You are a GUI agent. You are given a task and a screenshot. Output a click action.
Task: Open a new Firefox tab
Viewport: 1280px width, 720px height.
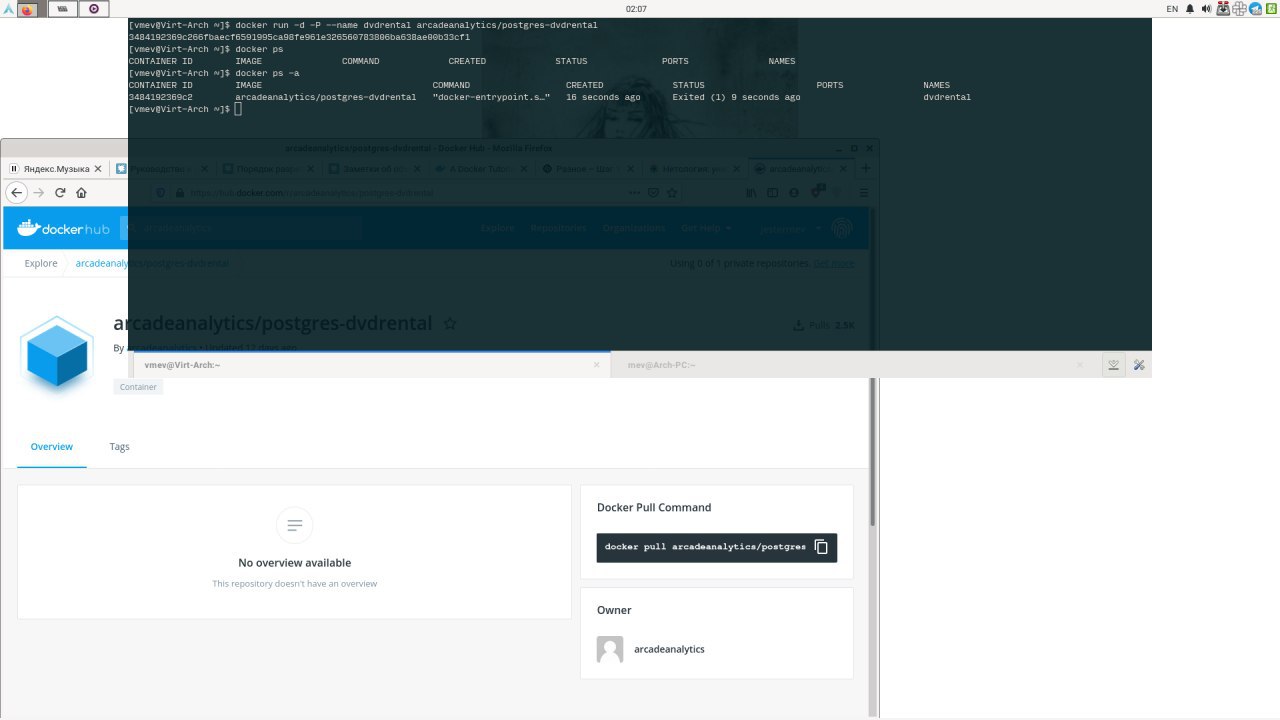click(x=866, y=169)
